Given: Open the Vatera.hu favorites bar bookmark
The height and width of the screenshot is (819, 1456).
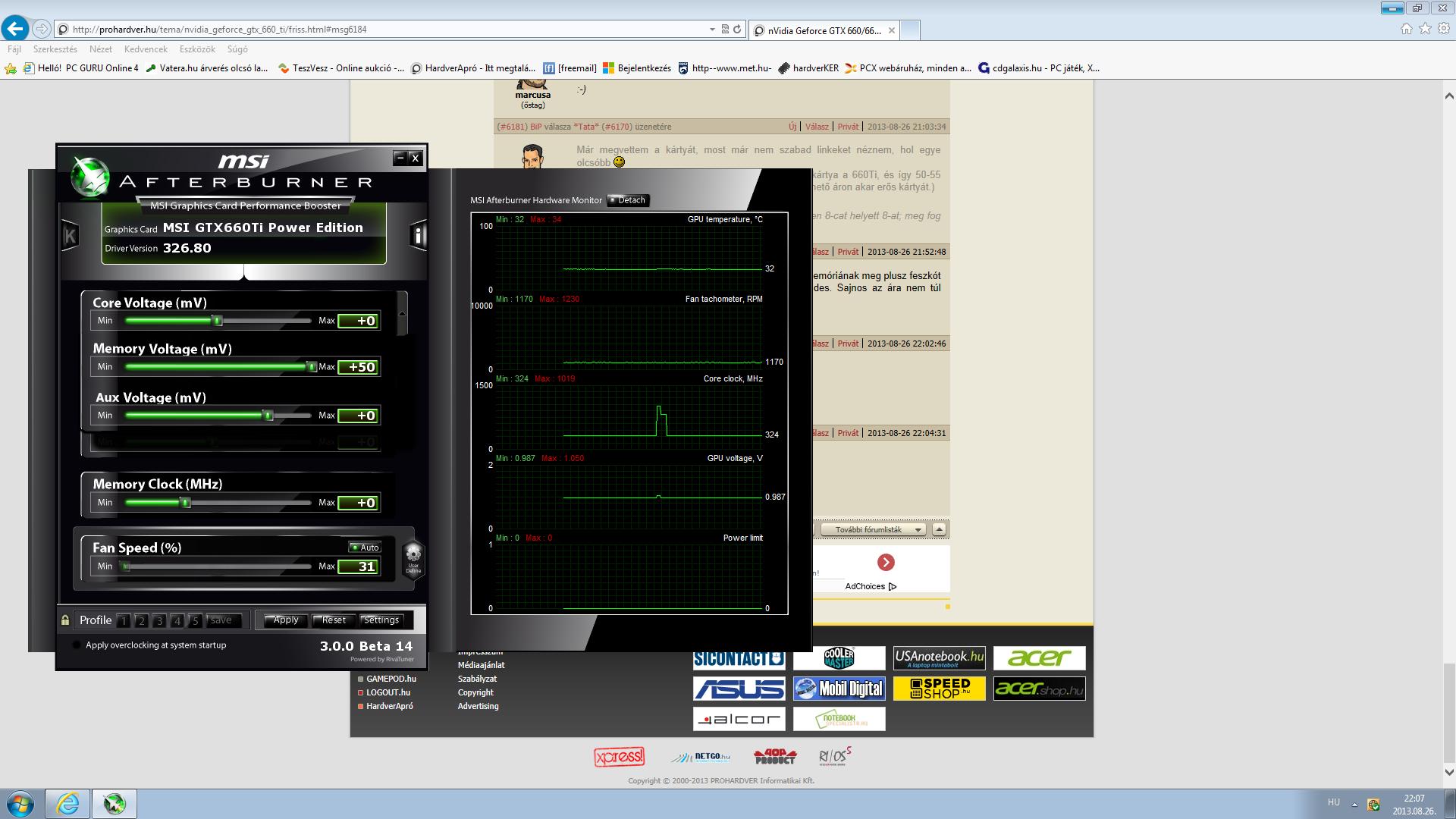Looking at the screenshot, I should click(x=206, y=68).
